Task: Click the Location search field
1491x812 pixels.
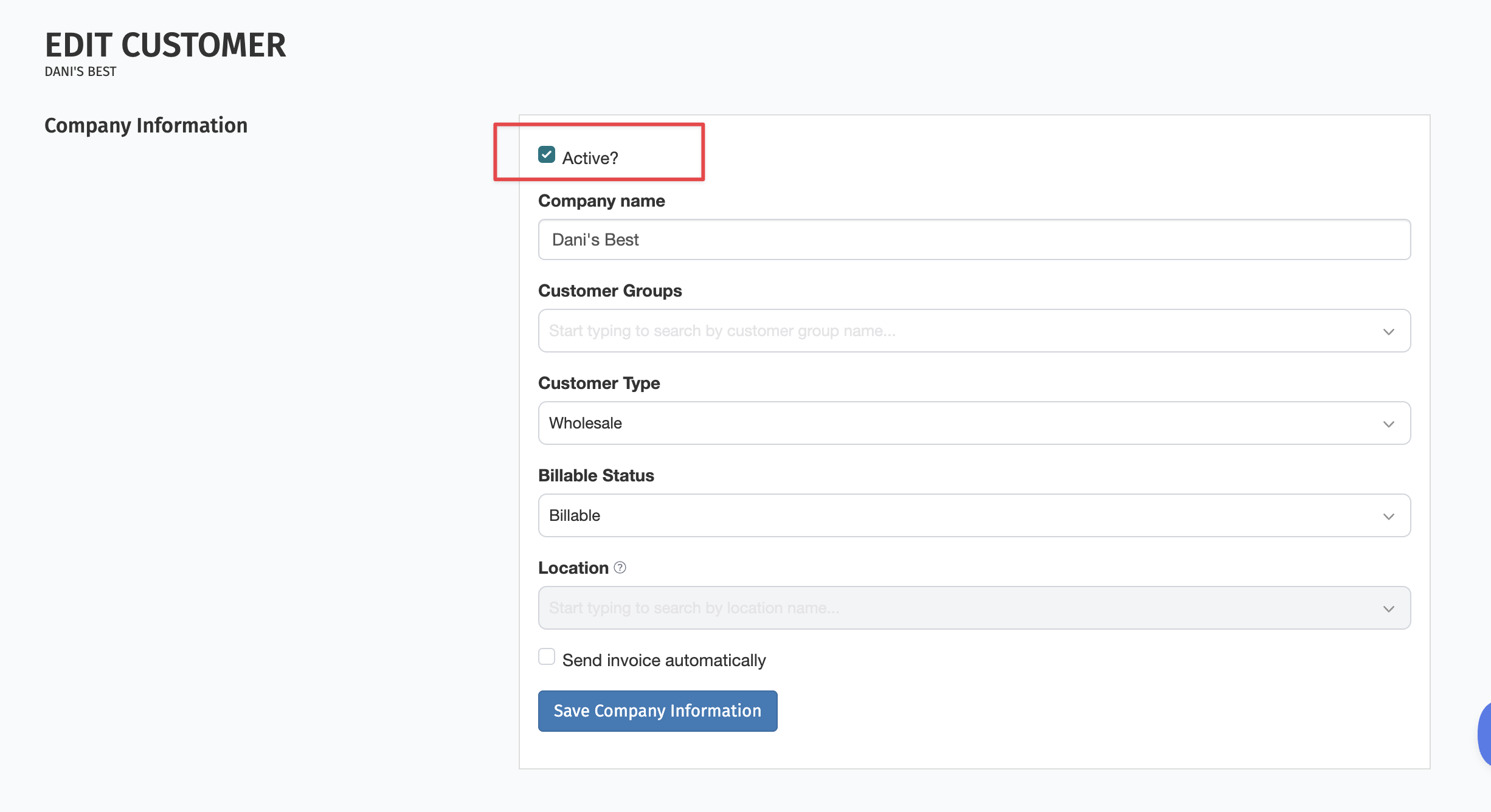Action: click(912, 608)
